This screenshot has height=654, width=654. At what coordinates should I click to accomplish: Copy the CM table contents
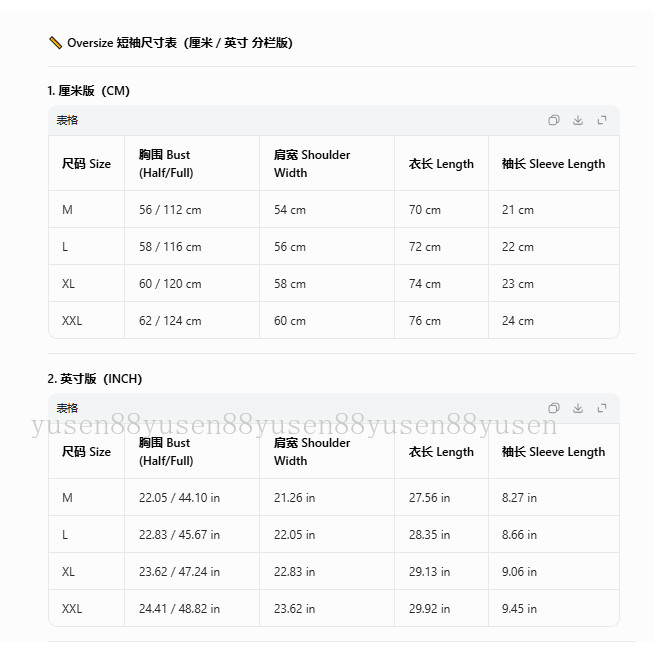(x=553, y=120)
